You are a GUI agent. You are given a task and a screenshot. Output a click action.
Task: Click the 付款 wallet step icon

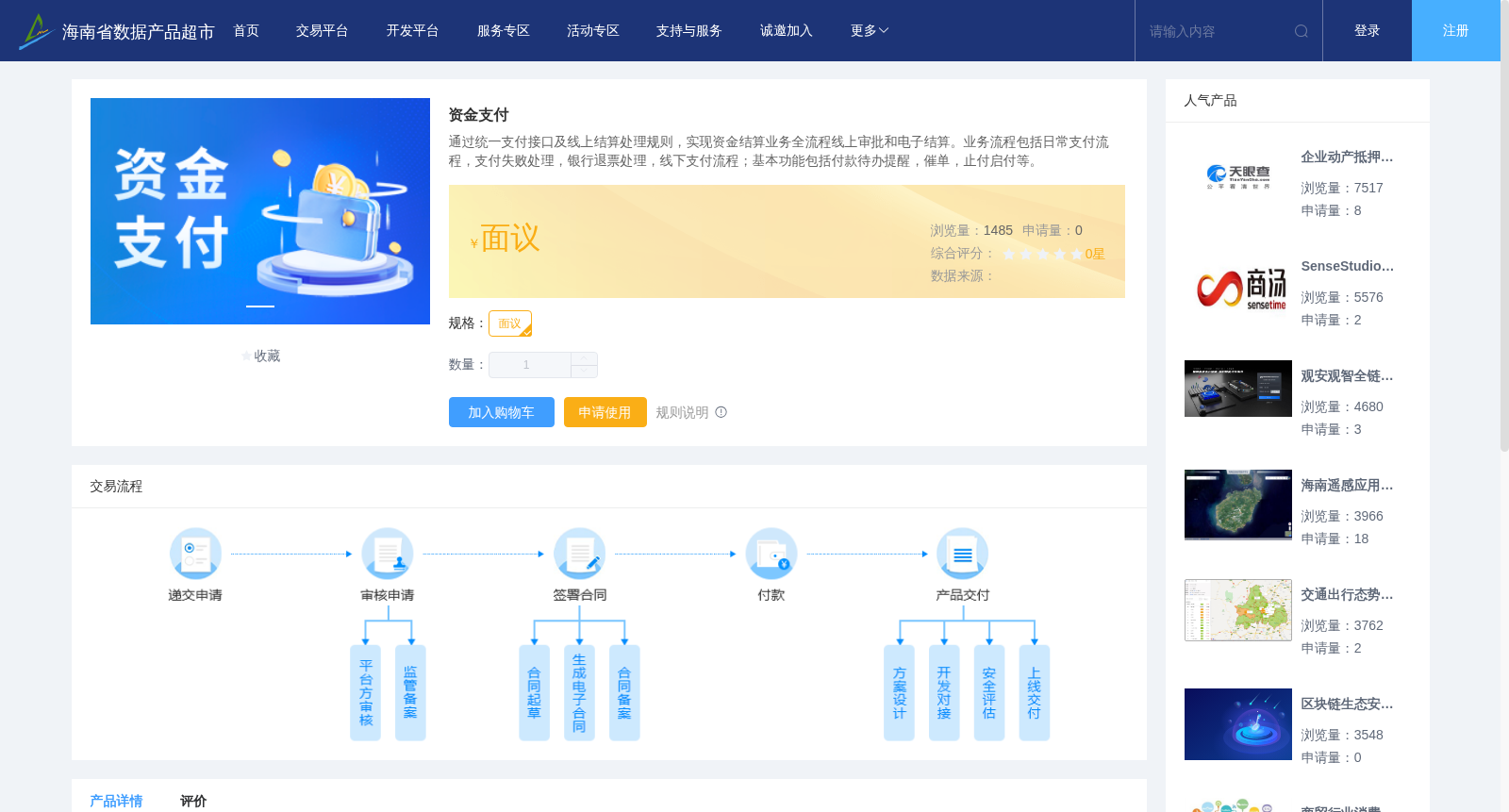(x=771, y=554)
